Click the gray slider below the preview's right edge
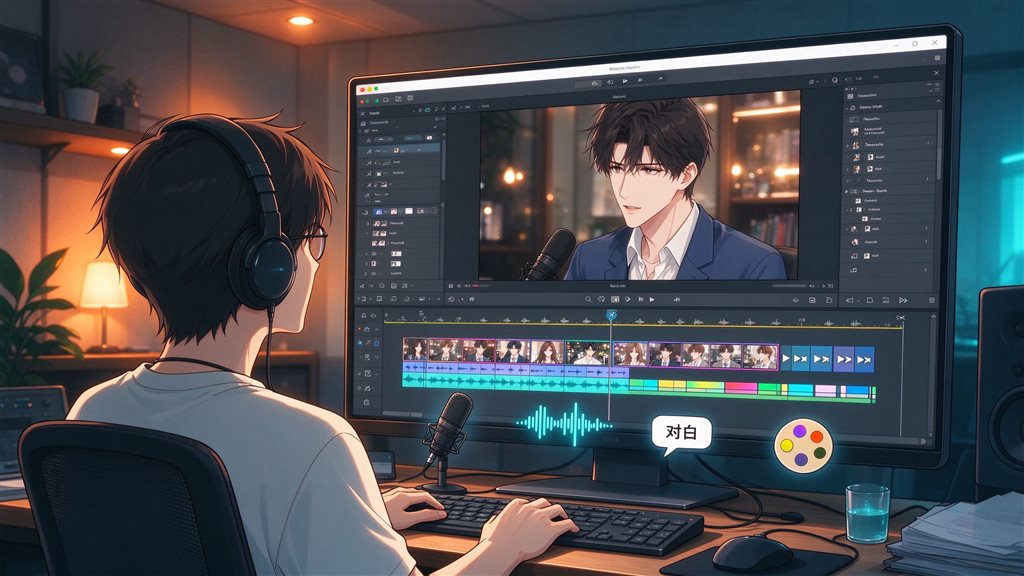 (790, 286)
